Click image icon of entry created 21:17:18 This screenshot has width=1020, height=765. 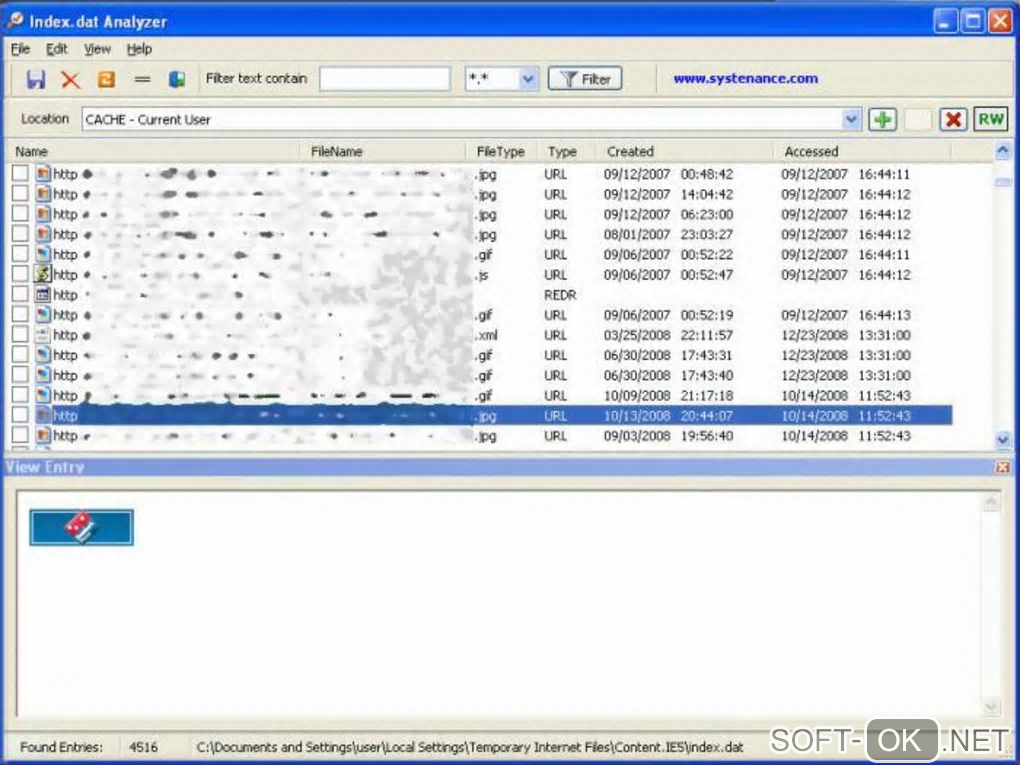tap(43, 395)
